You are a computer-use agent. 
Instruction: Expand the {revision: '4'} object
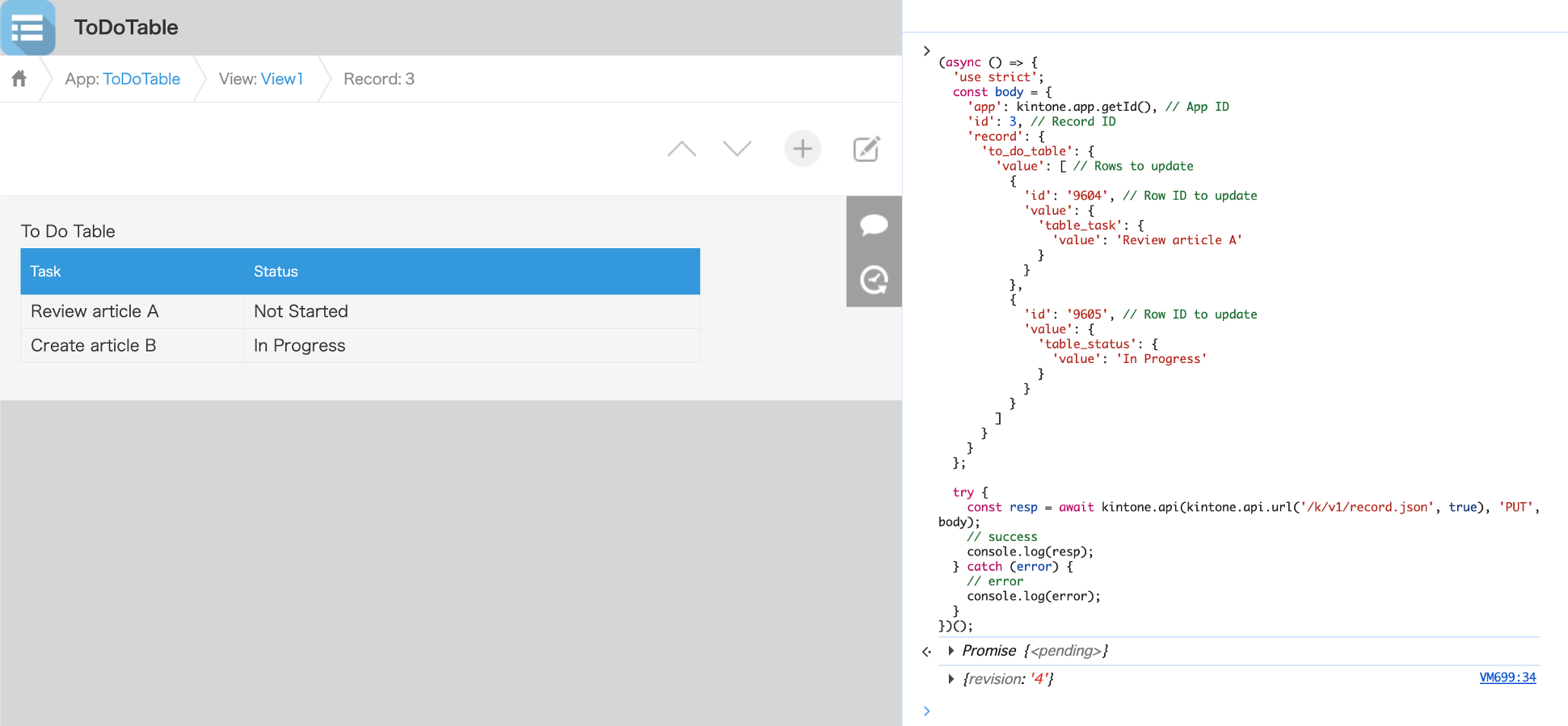click(951, 679)
